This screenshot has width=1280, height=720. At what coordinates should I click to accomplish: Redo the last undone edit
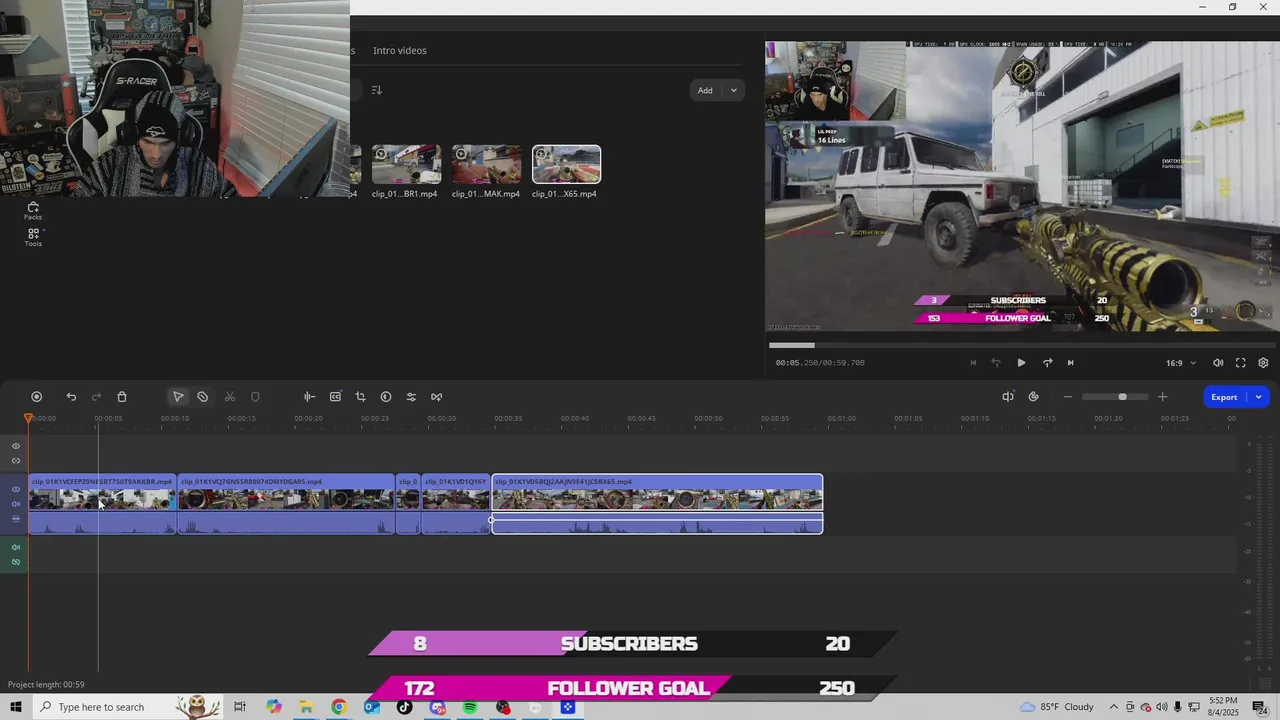click(97, 397)
